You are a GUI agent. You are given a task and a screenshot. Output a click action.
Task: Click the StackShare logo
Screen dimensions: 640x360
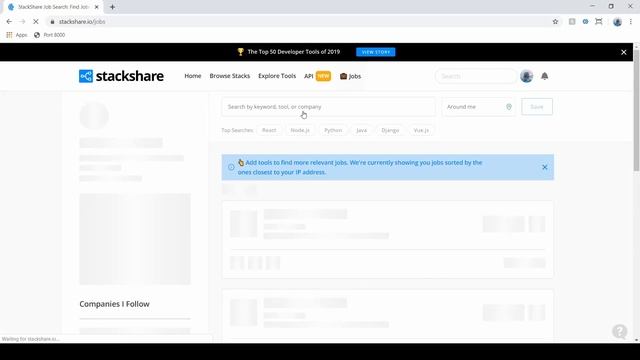point(121,76)
